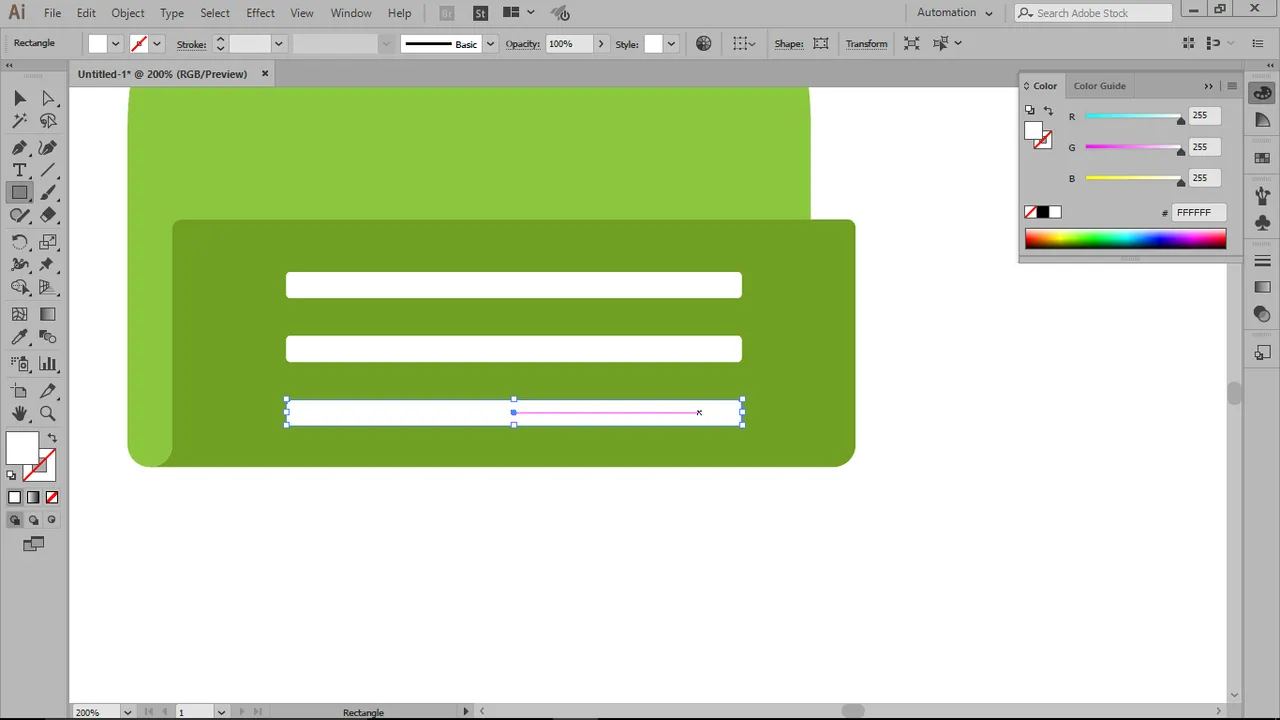Choose the Gradient tool
Viewport: 1280px width, 720px height.
point(47,314)
